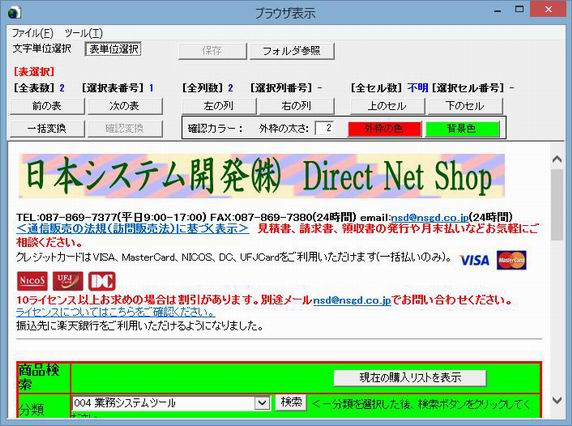Click the NICOS card logo

click(x=32, y=281)
